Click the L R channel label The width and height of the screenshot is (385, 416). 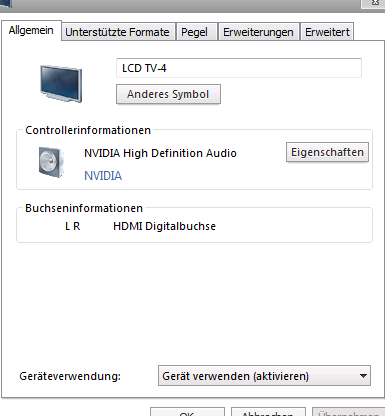coord(73,226)
